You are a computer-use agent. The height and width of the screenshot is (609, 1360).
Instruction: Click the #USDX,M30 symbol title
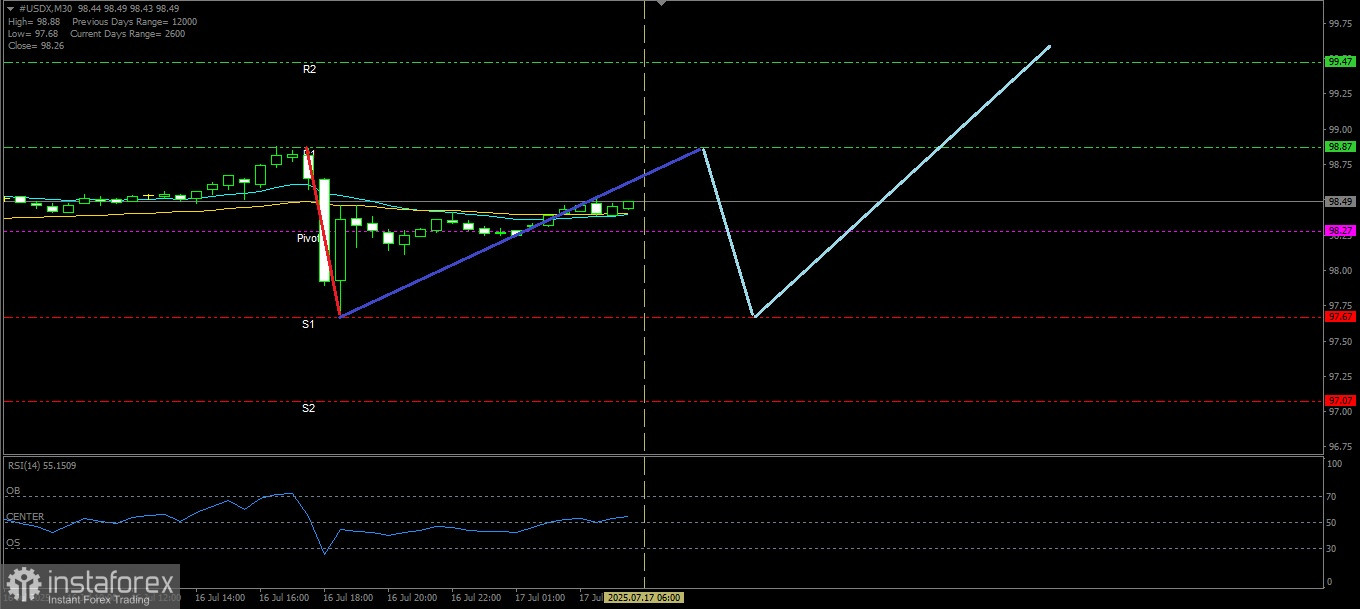[x=46, y=9]
